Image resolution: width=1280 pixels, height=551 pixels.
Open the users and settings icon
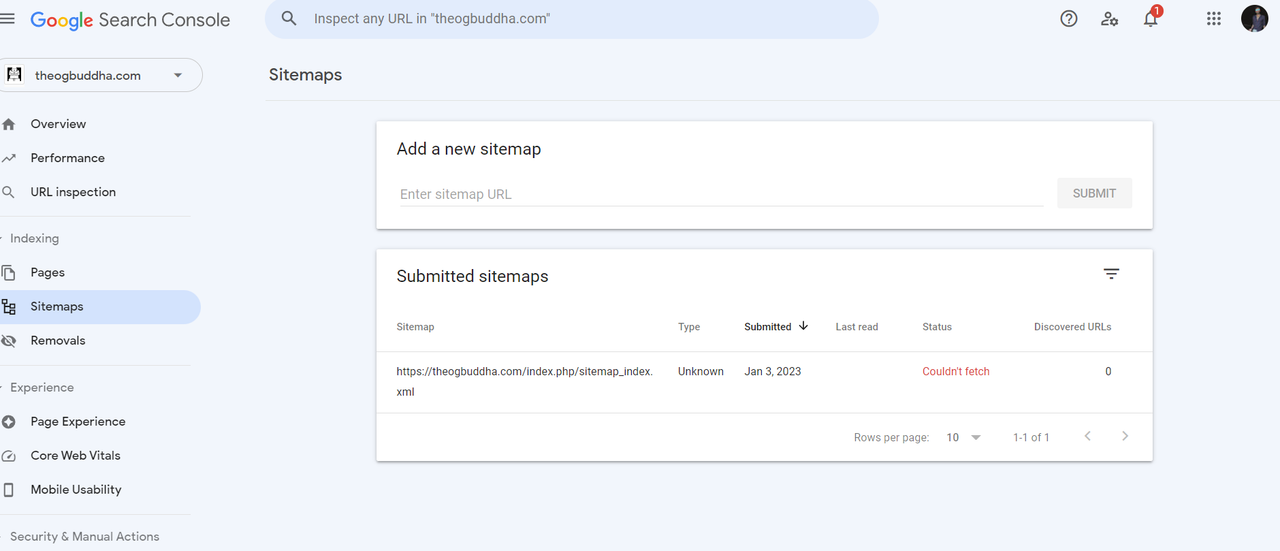point(1110,19)
